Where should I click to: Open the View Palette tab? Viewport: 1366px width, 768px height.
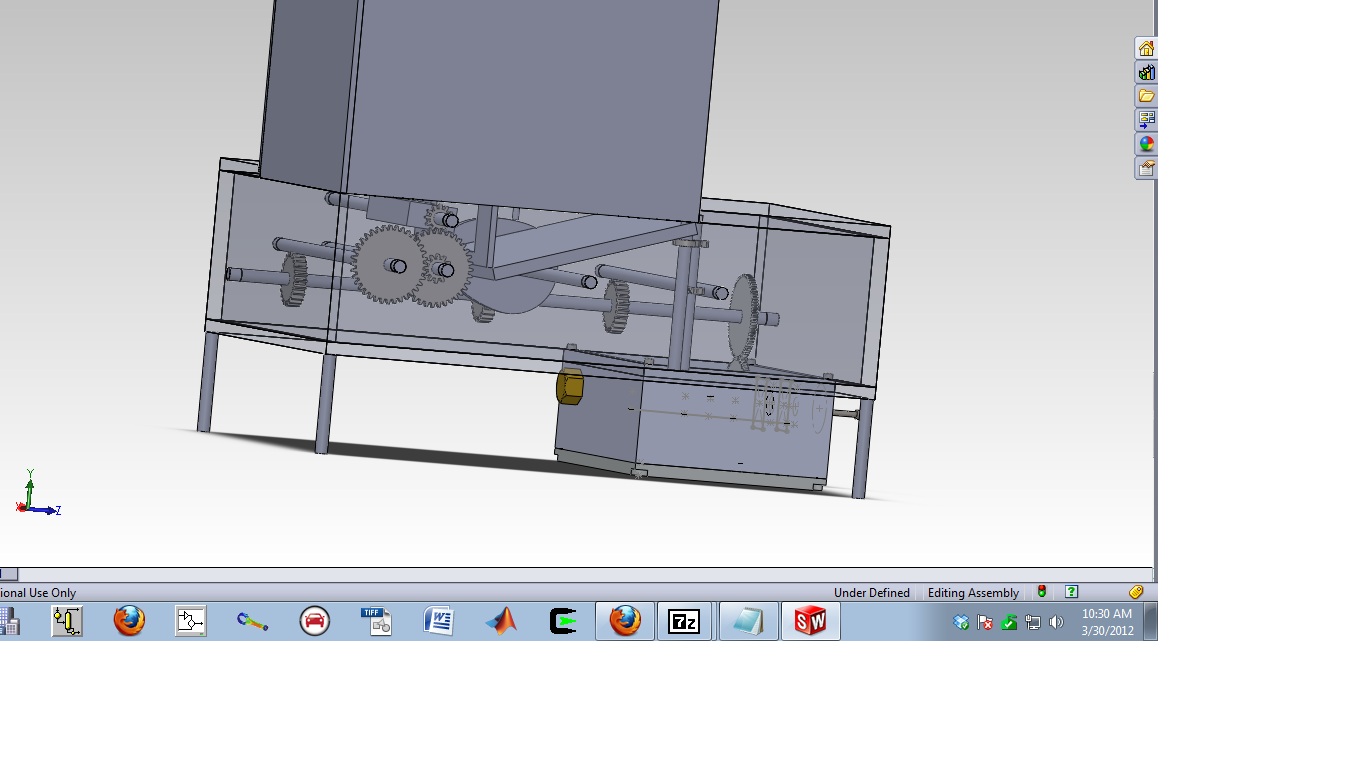1146,120
